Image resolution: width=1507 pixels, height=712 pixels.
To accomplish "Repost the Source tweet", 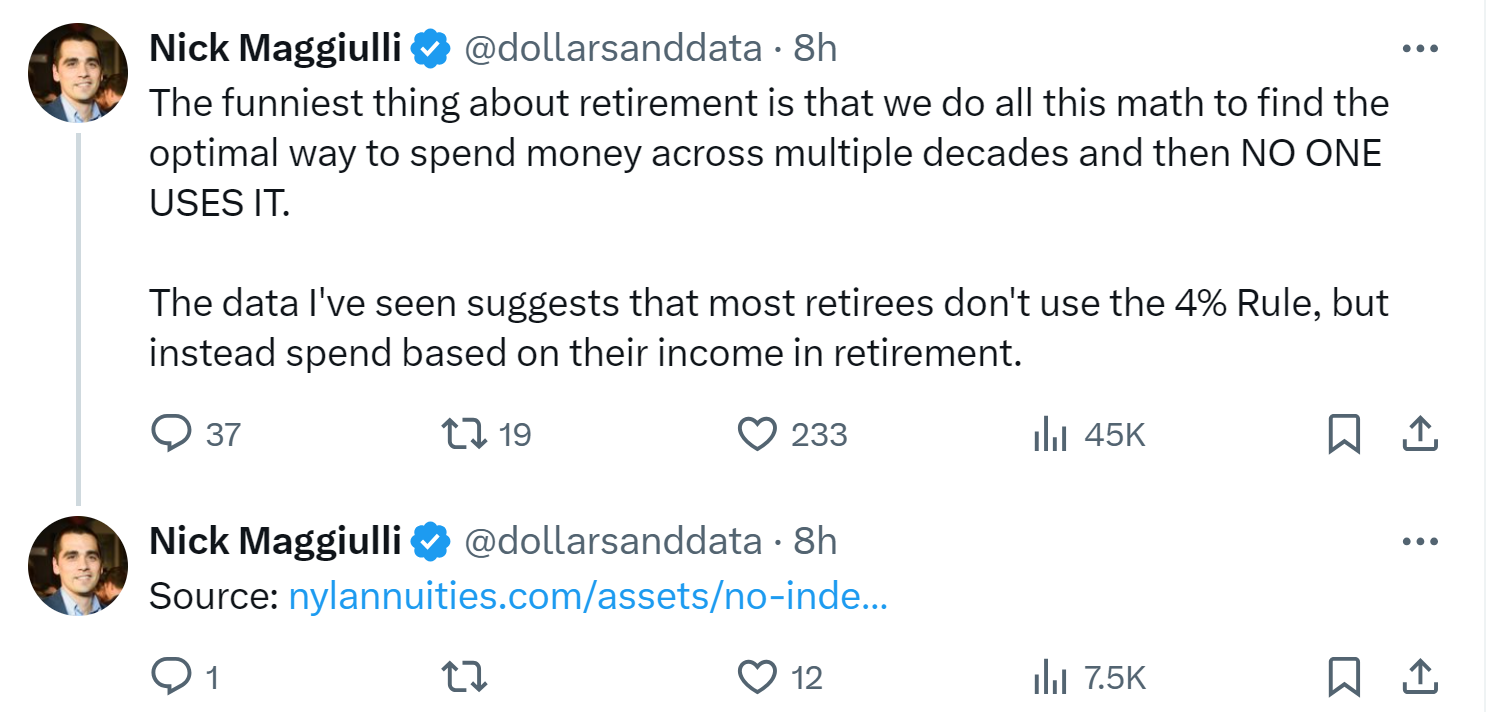I will (x=465, y=678).
